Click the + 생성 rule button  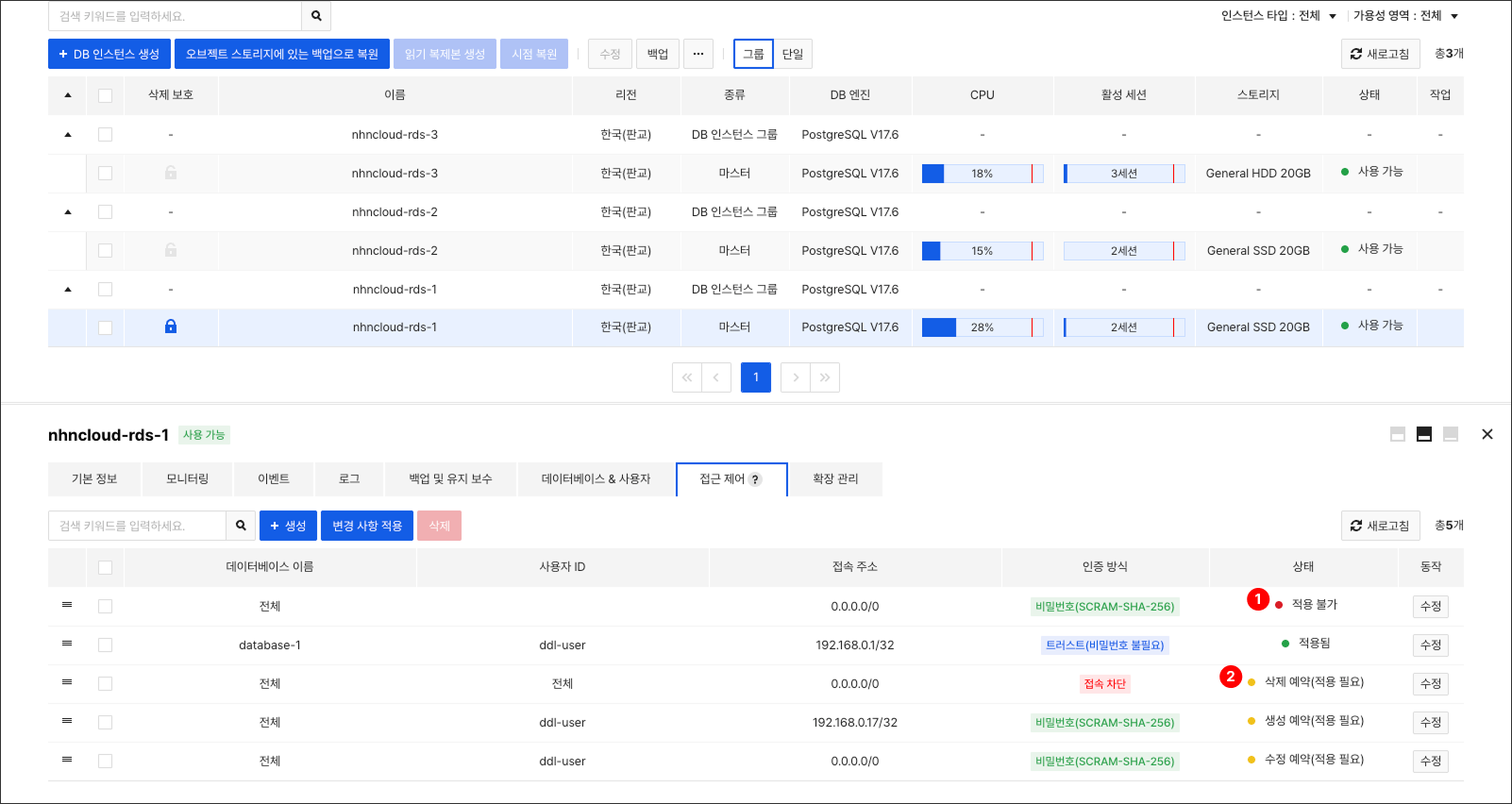click(x=289, y=526)
